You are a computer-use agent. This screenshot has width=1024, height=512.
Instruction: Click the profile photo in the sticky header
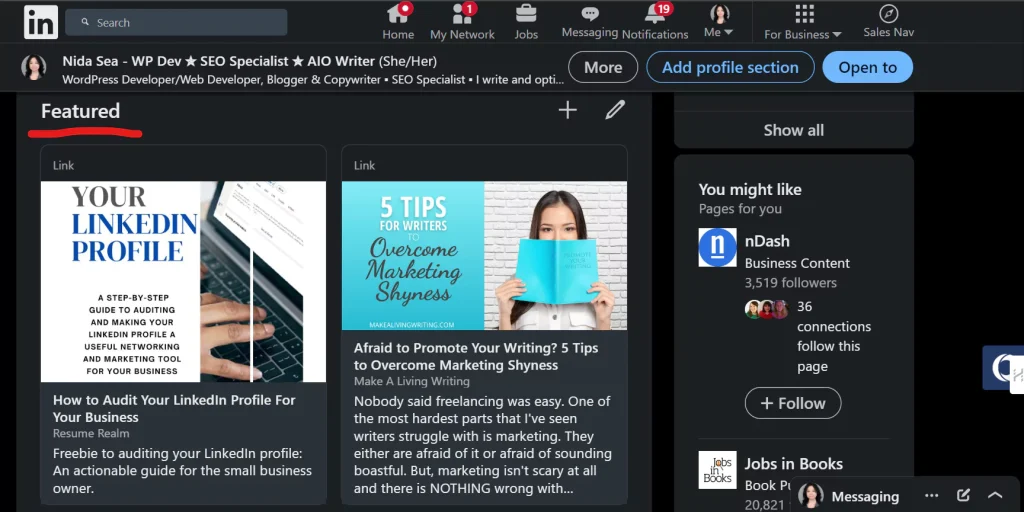click(33, 67)
